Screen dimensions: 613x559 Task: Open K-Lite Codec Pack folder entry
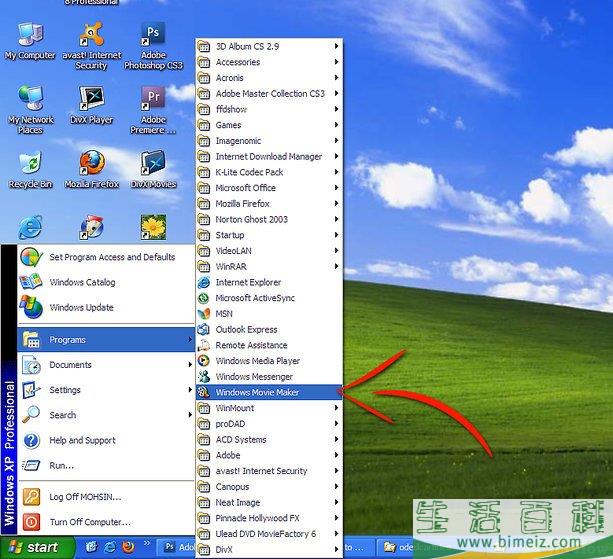coord(269,172)
